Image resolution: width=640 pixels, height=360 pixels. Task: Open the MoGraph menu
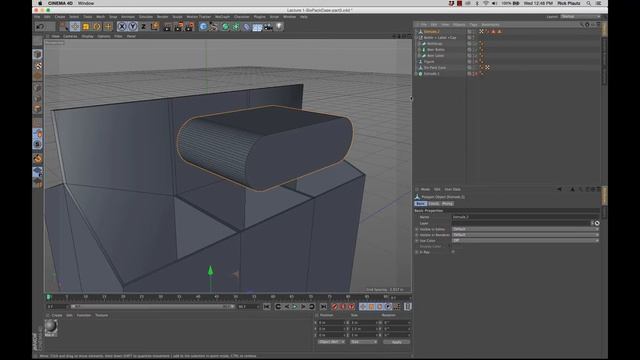click(222, 17)
